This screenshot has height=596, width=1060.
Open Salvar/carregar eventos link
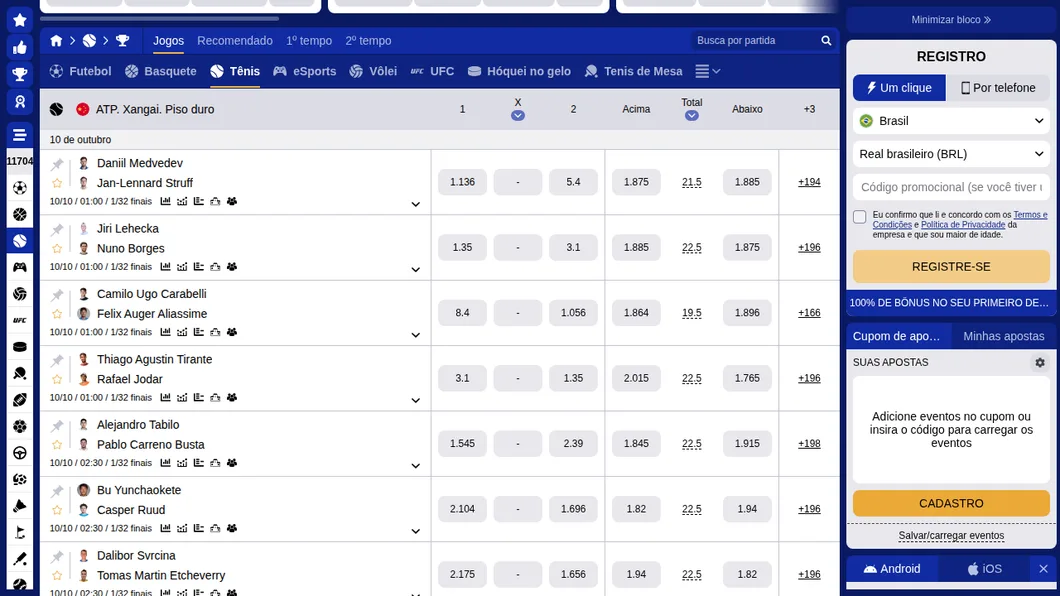pyautogui.click(x=951, y=536)
